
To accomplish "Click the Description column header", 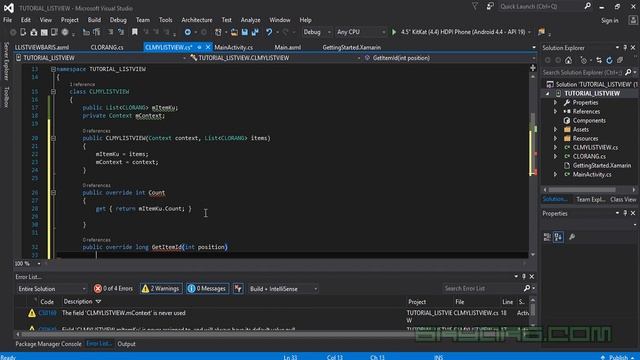I will (x=78, y=302).
